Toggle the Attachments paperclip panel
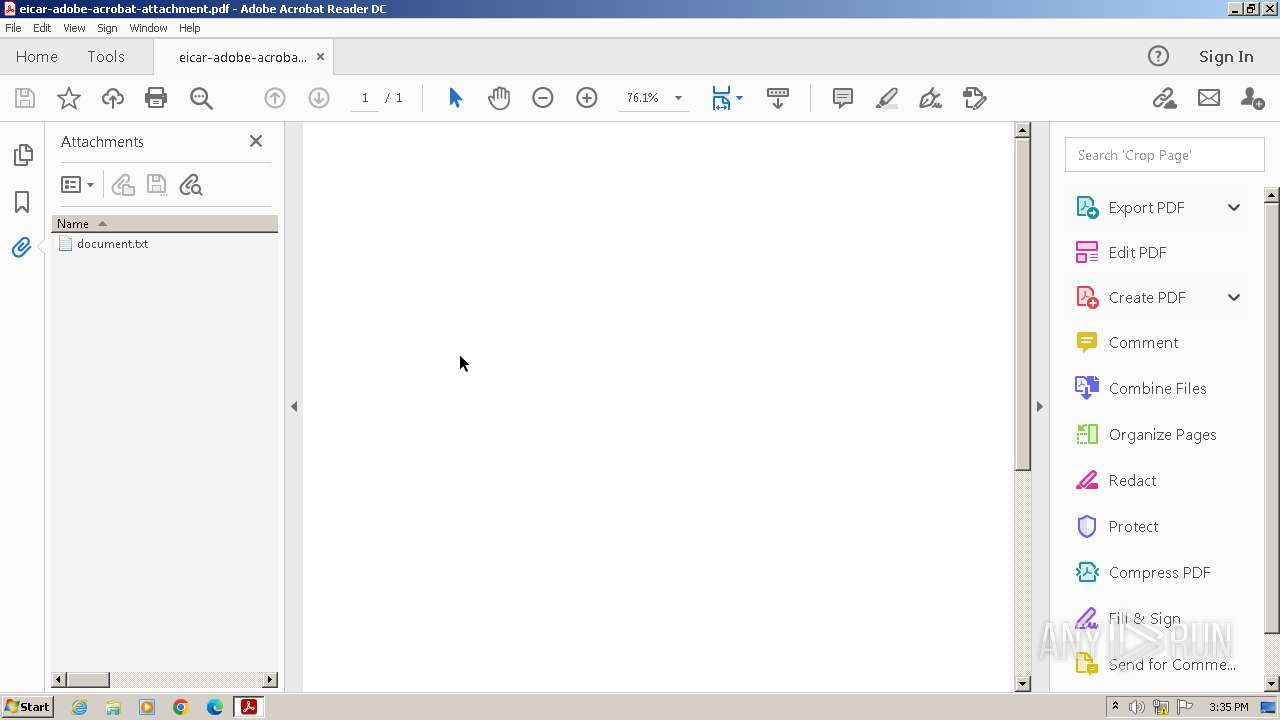This screenshot has width=1280, height=720. 21,247
